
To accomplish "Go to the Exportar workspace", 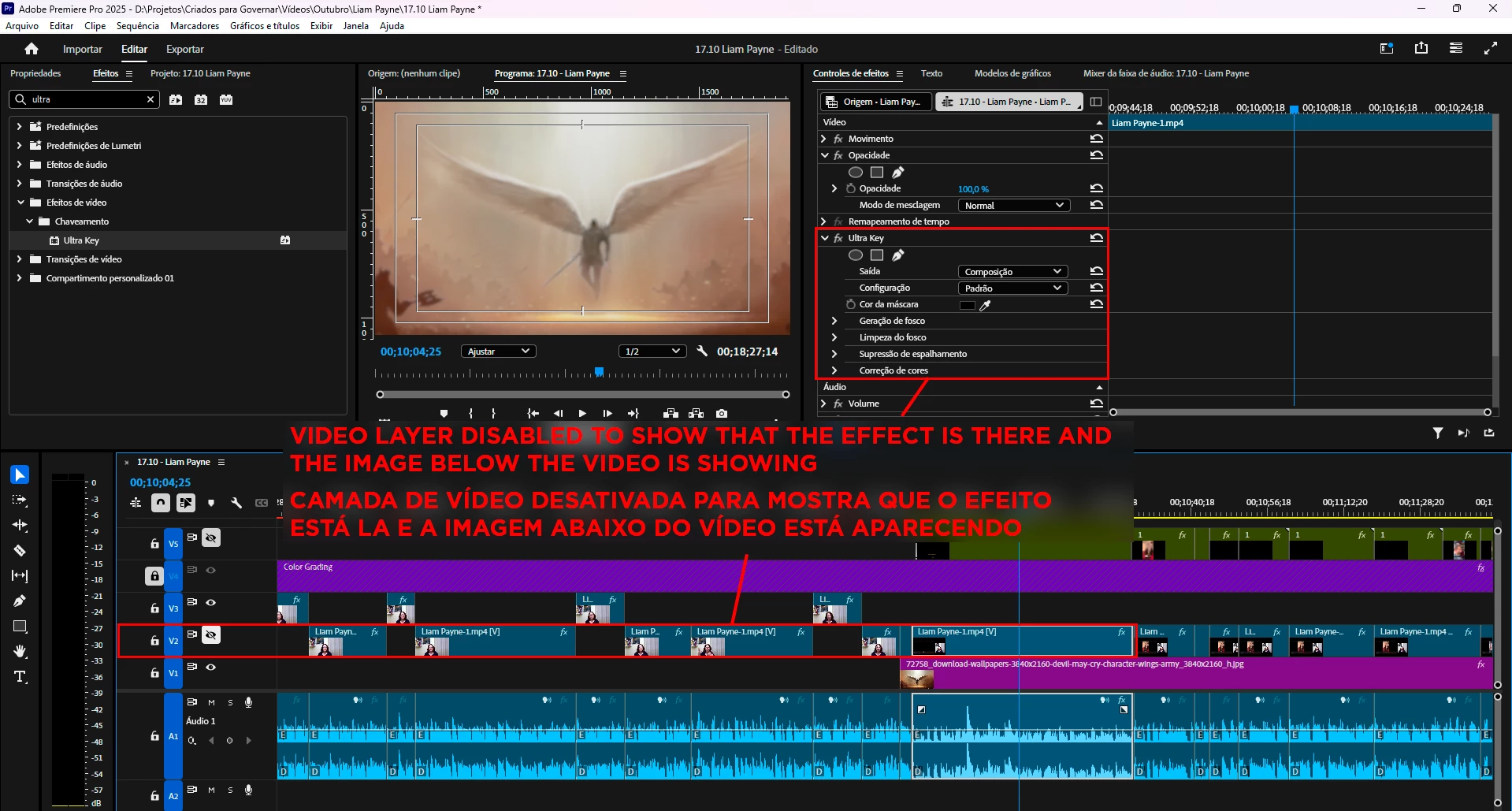I will pos(185,49).
